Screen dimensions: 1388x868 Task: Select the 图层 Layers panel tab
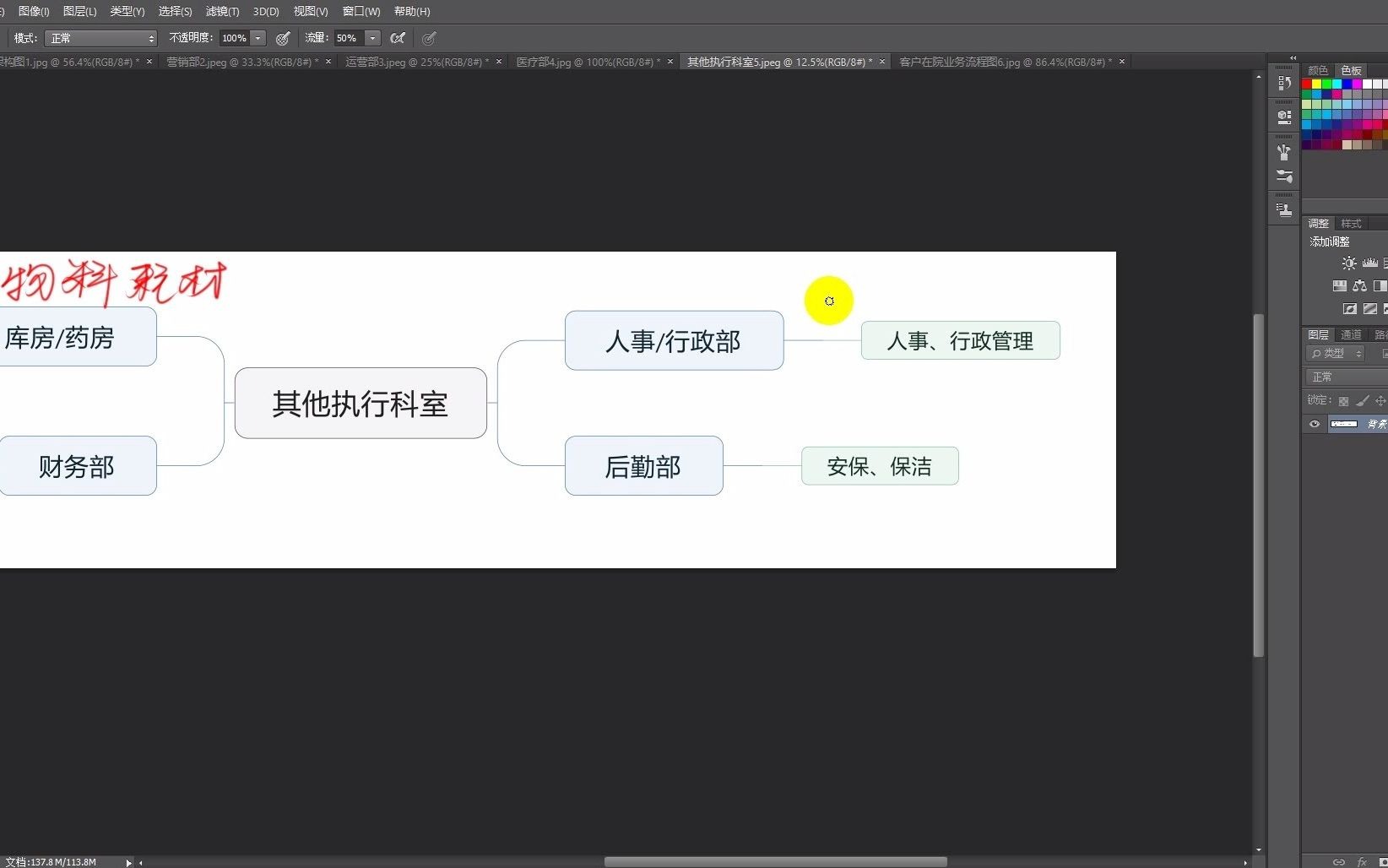[1318, 334]
